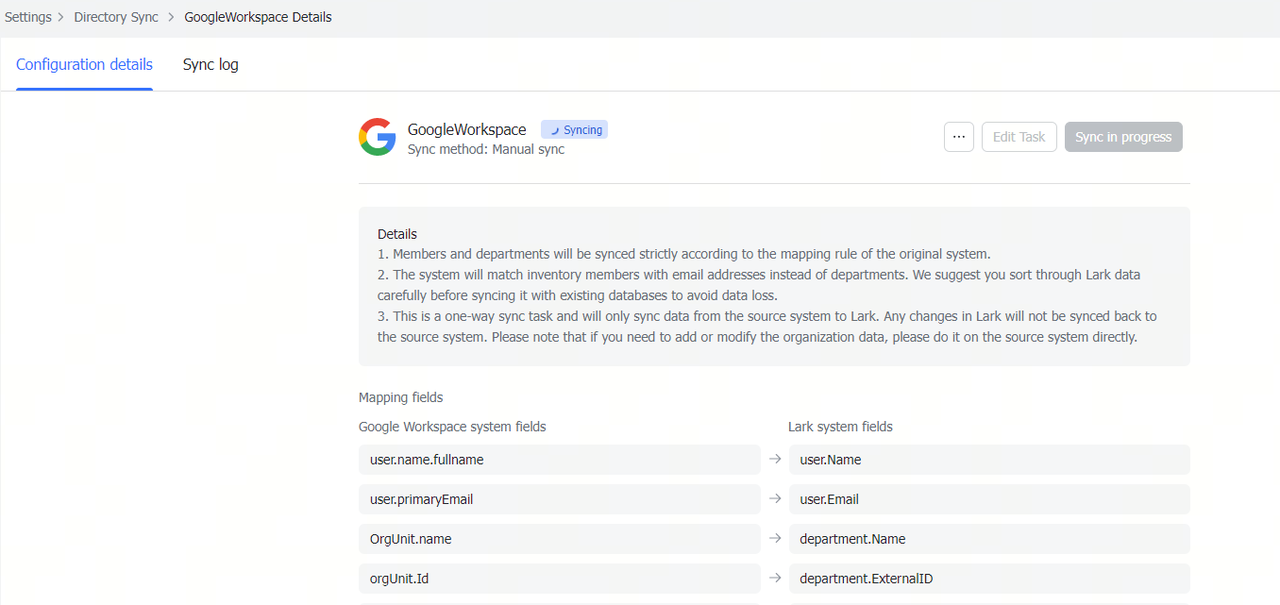
Task: Click the 'Google Workspace system fields' column header
Action: [x=452, y=427]
